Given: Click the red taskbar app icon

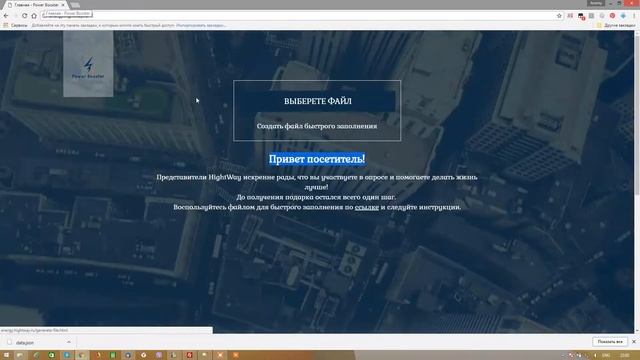Looking at the screenshot, I should coord(189,355).
